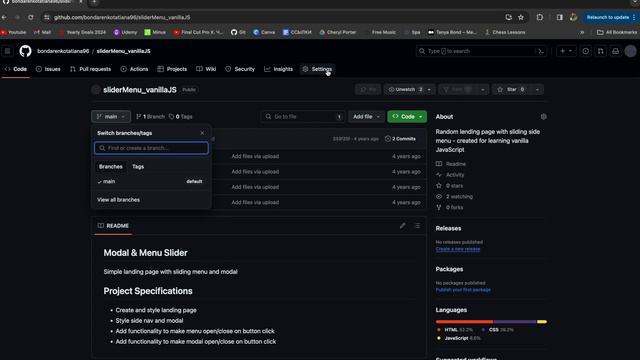Viewport: 640px width, 360px height.
Task: Switch to the Code tab
Action: (16, 69)
